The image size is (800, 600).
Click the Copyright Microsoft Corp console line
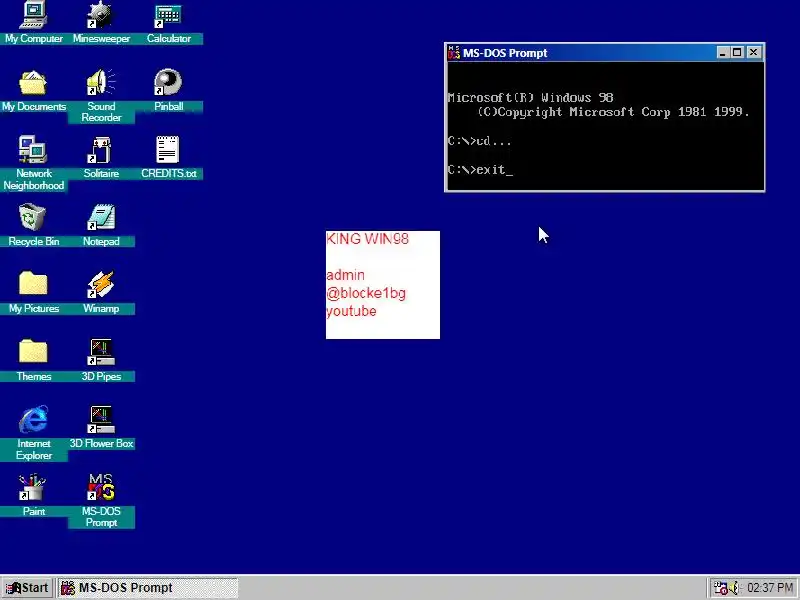point(613,112)
